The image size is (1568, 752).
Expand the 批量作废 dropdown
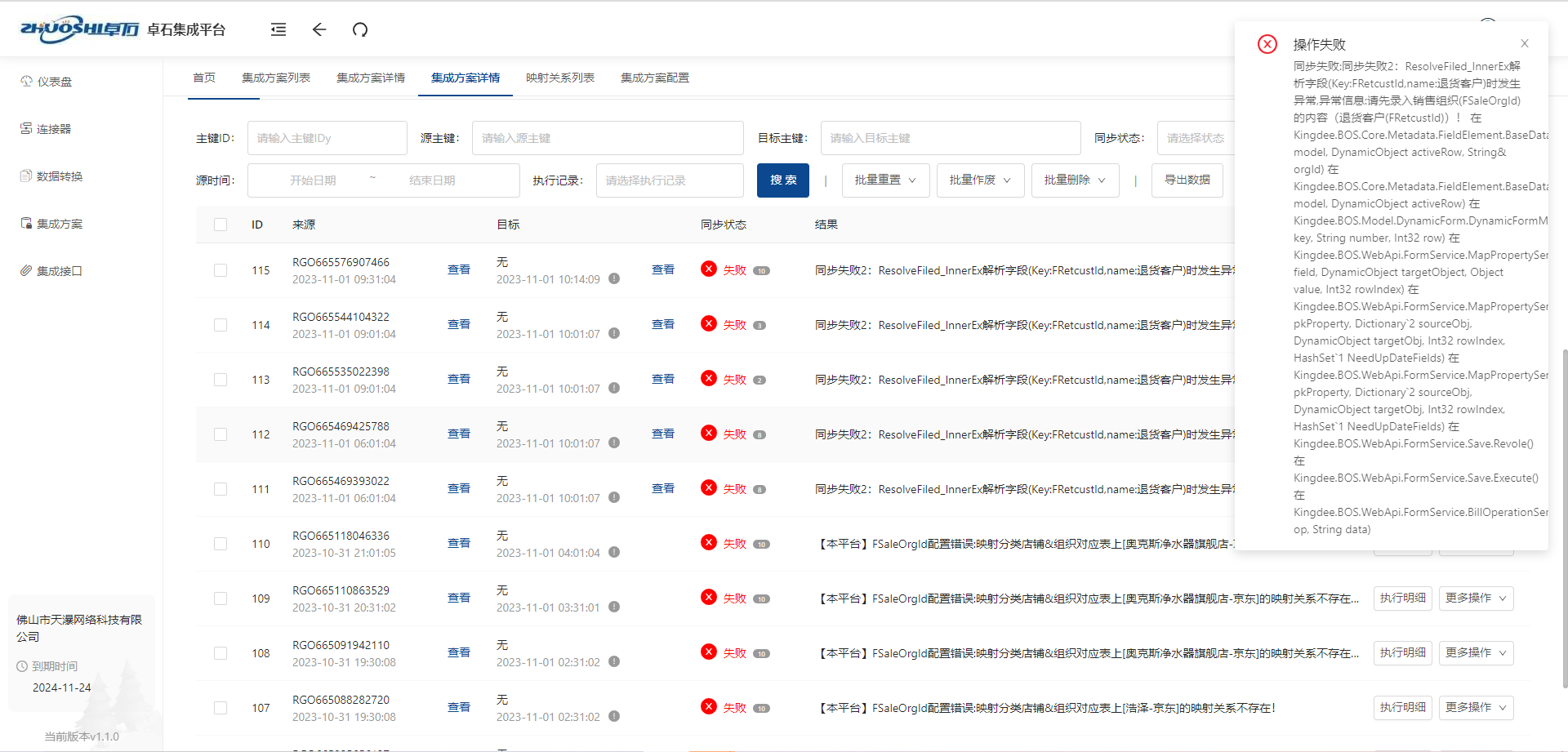click(x=980, y=180)
